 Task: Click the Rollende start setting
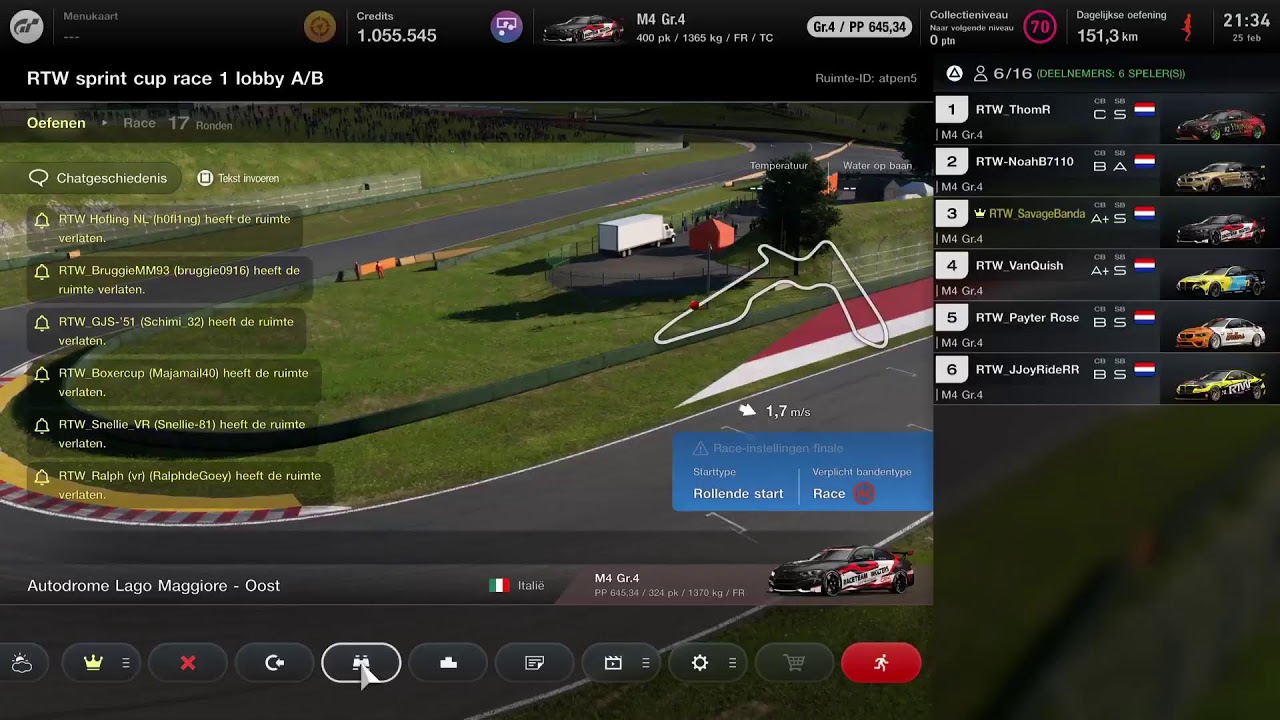(x=738, y=493)
